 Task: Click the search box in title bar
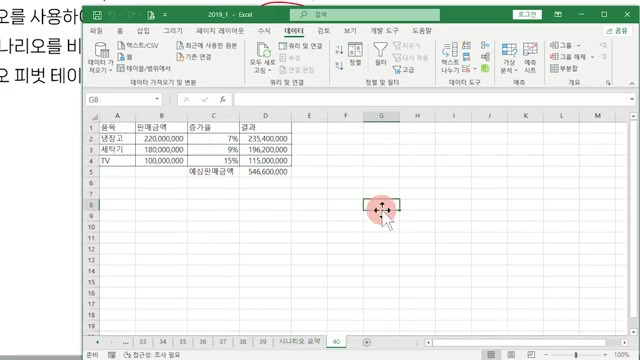[x=365, y=15]
